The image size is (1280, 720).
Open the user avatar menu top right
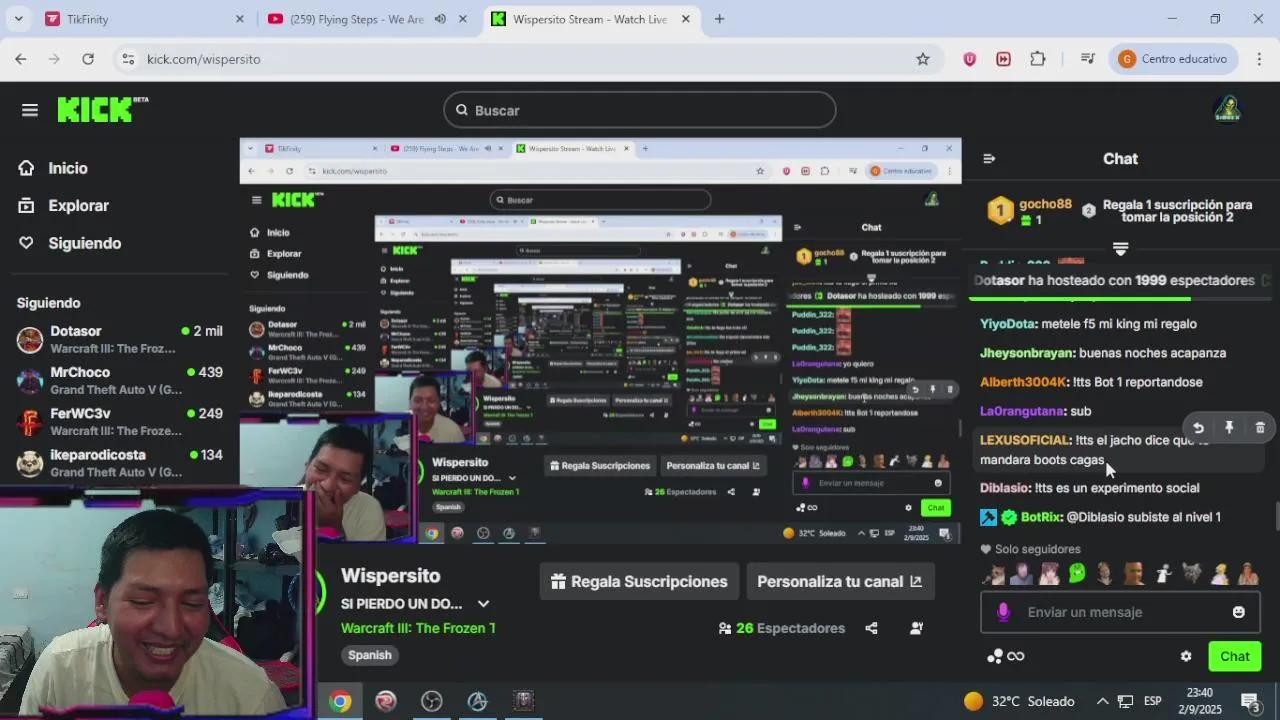click(x=1226, y=110)
